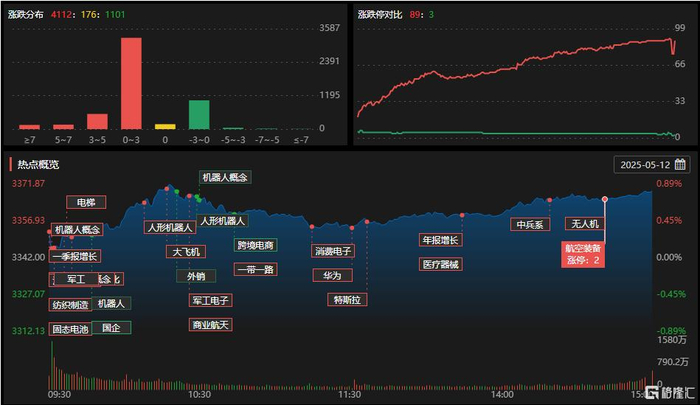
Task: Click the yellow 176 count
Action: click(x=89, y=14)
